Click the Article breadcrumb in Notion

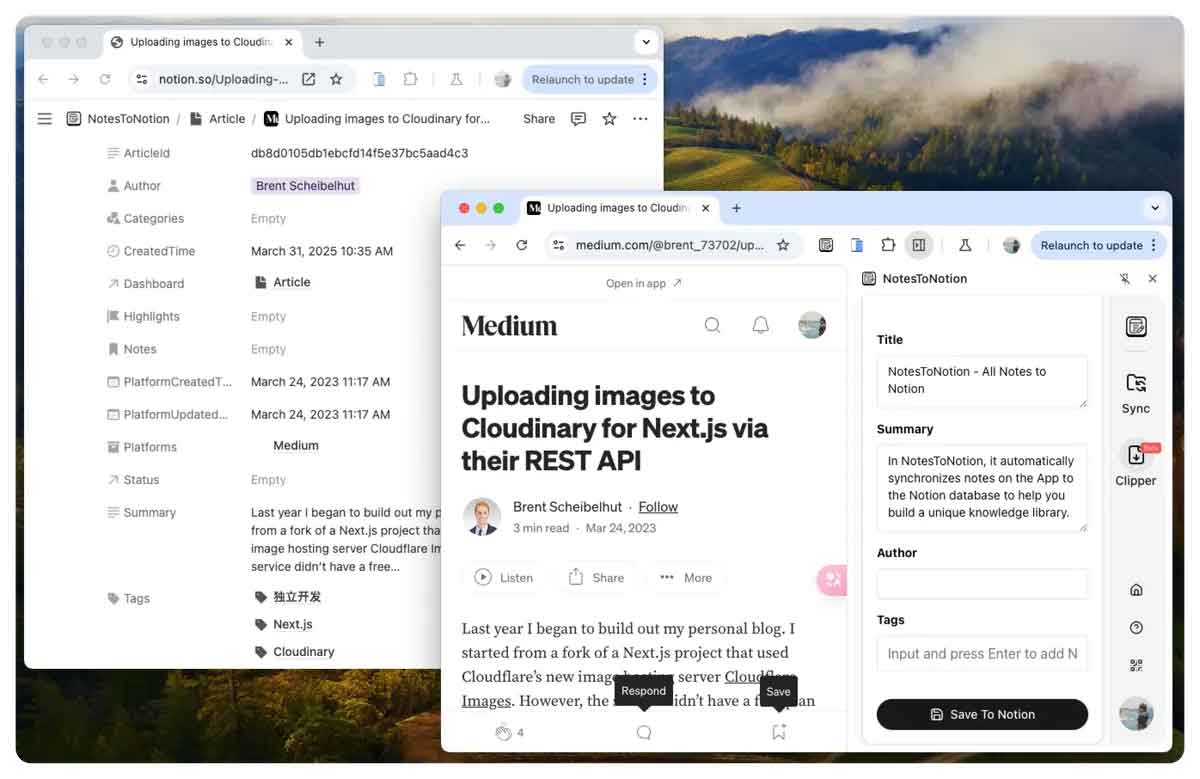(x=226, y=119)
